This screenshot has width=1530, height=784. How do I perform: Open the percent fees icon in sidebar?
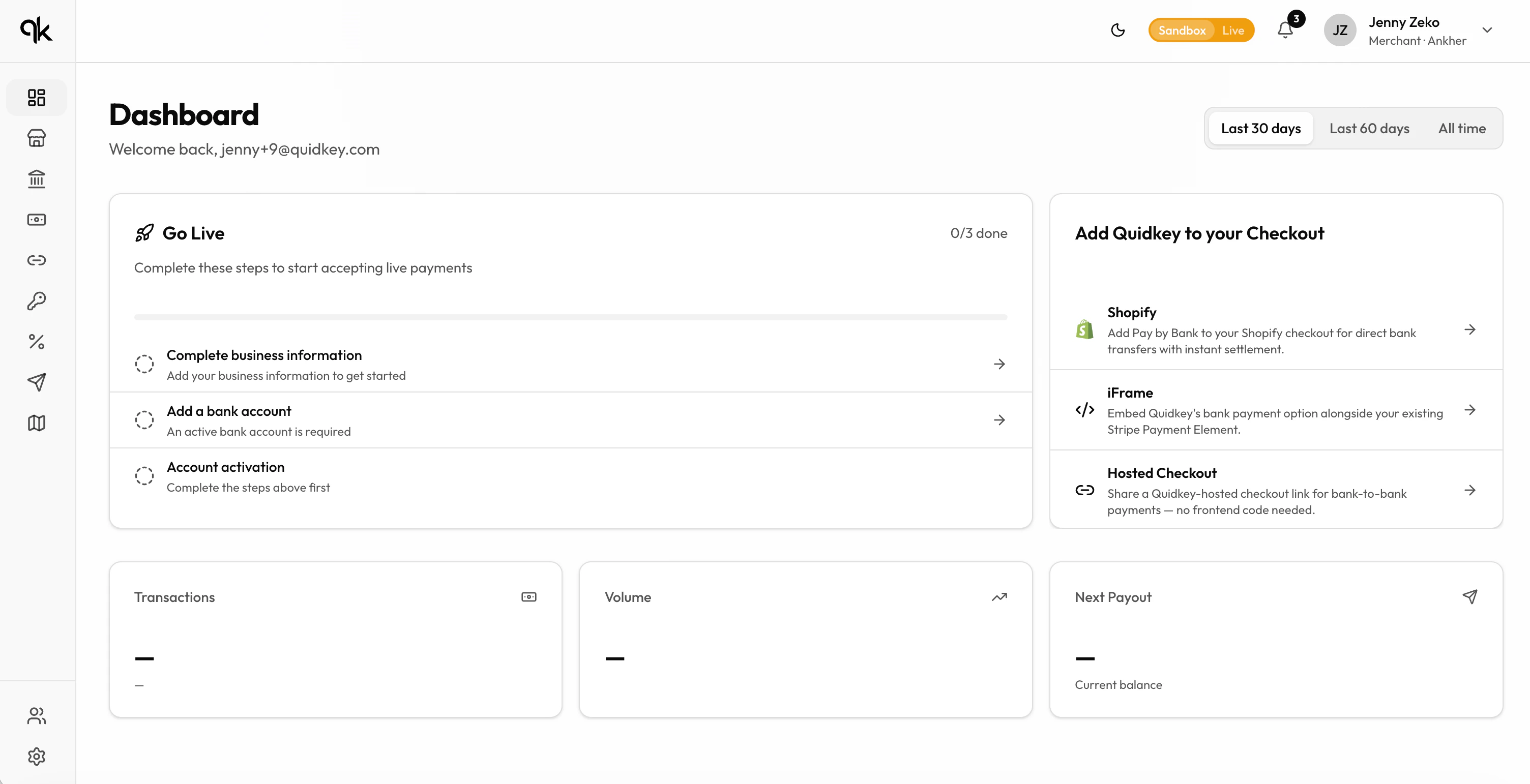(x=36, y=342)
